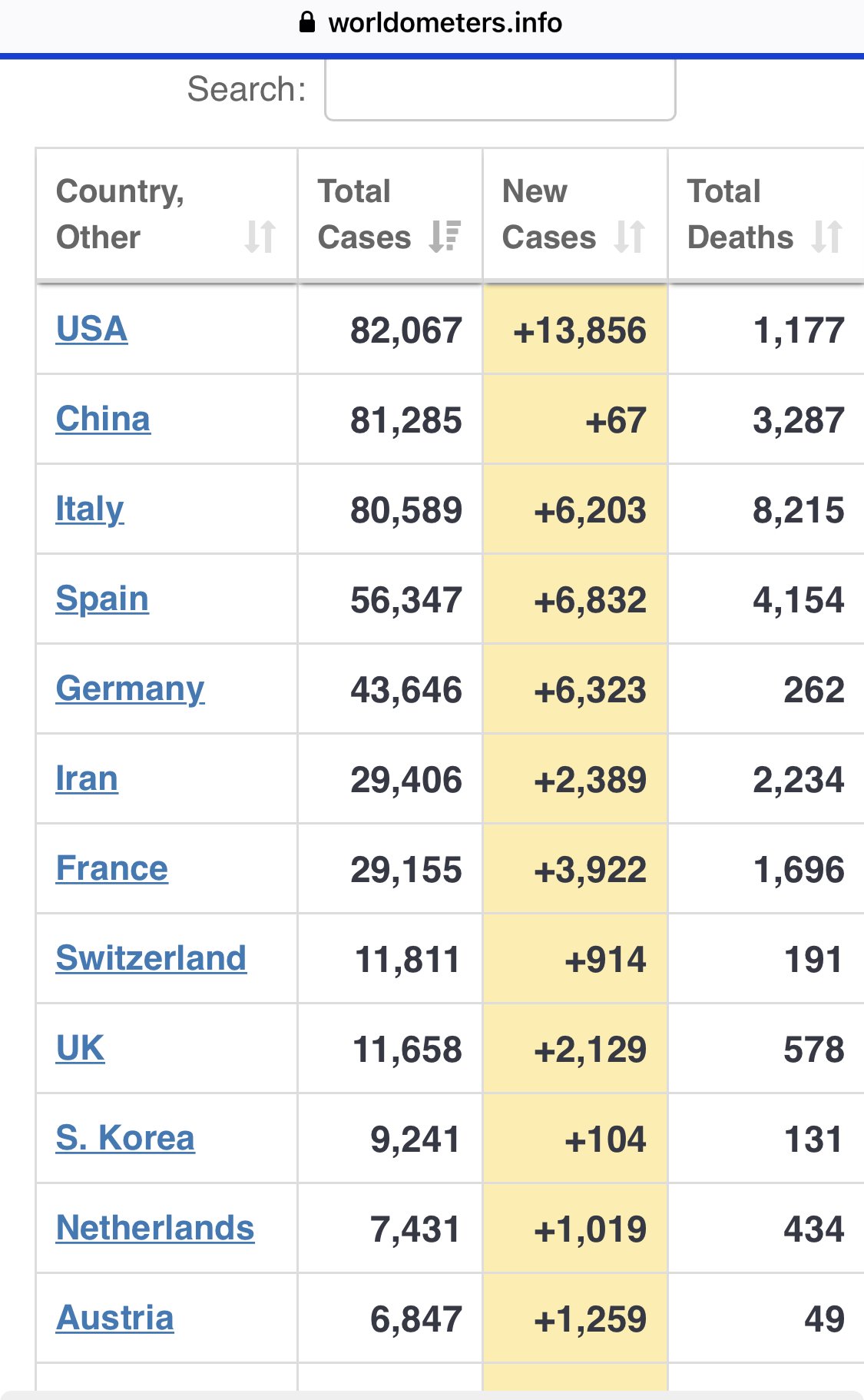
Task: Open the France country link
Action: pyautogui.click(x=112, y=869)
